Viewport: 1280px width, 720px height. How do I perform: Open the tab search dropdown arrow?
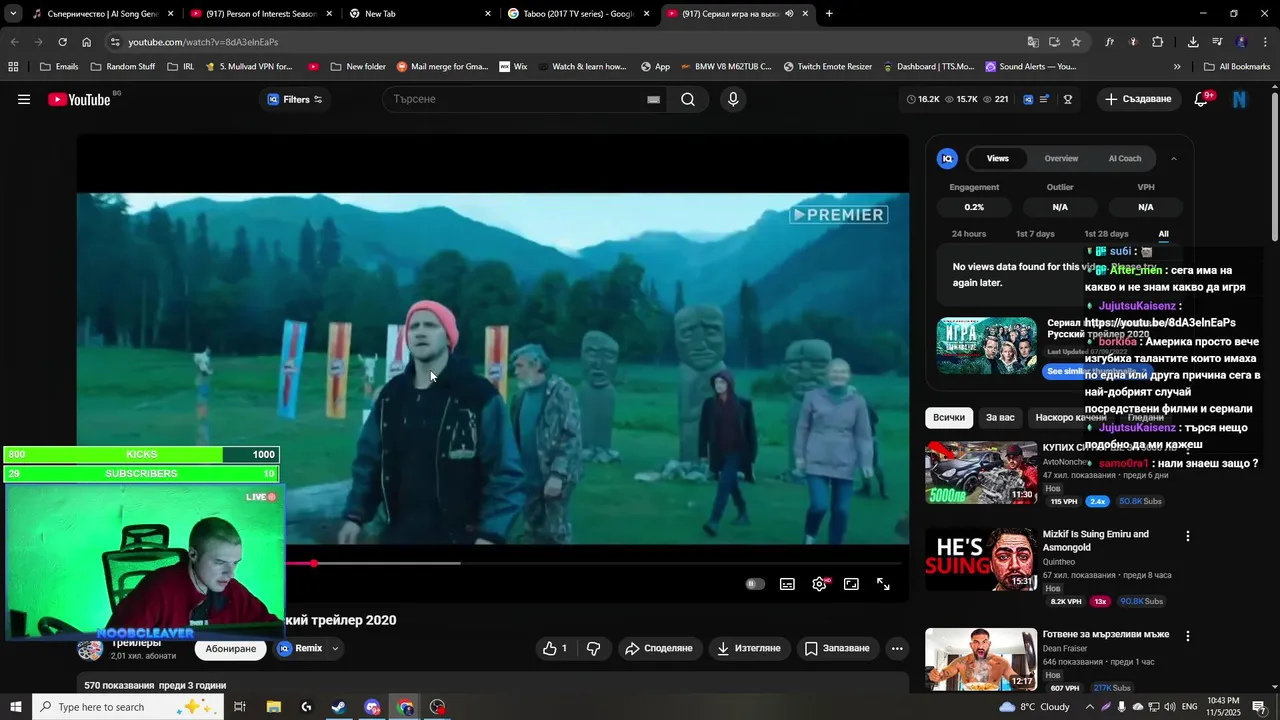13,14
